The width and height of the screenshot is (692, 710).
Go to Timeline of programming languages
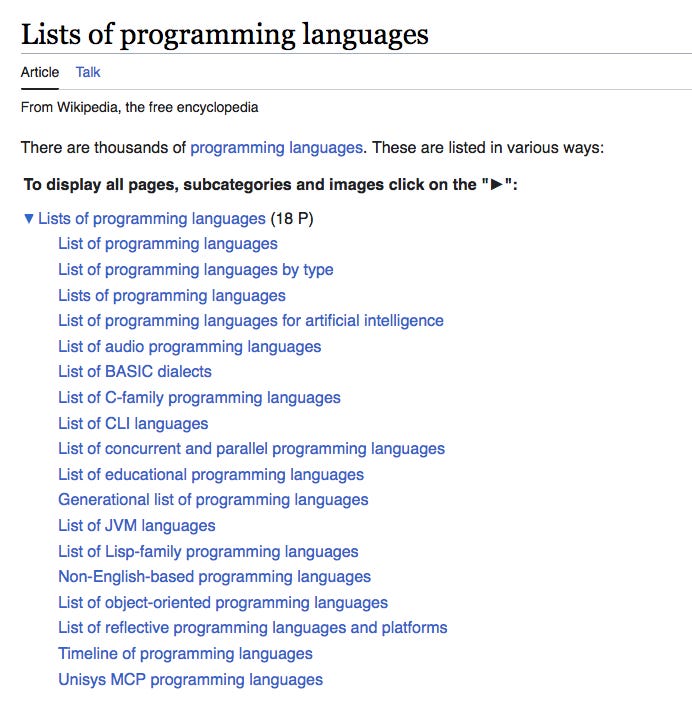(185, 653)
